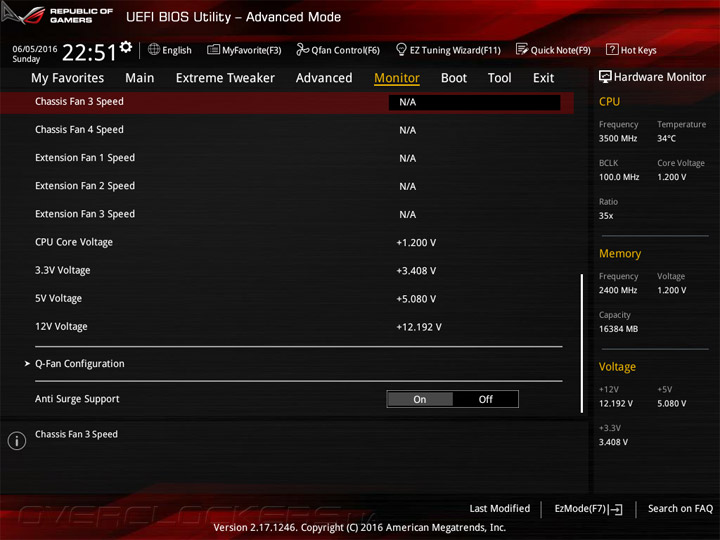The width and height of the screenshot is (720, 540).
Task: Open the My Favorites tab
Action: 68,78
